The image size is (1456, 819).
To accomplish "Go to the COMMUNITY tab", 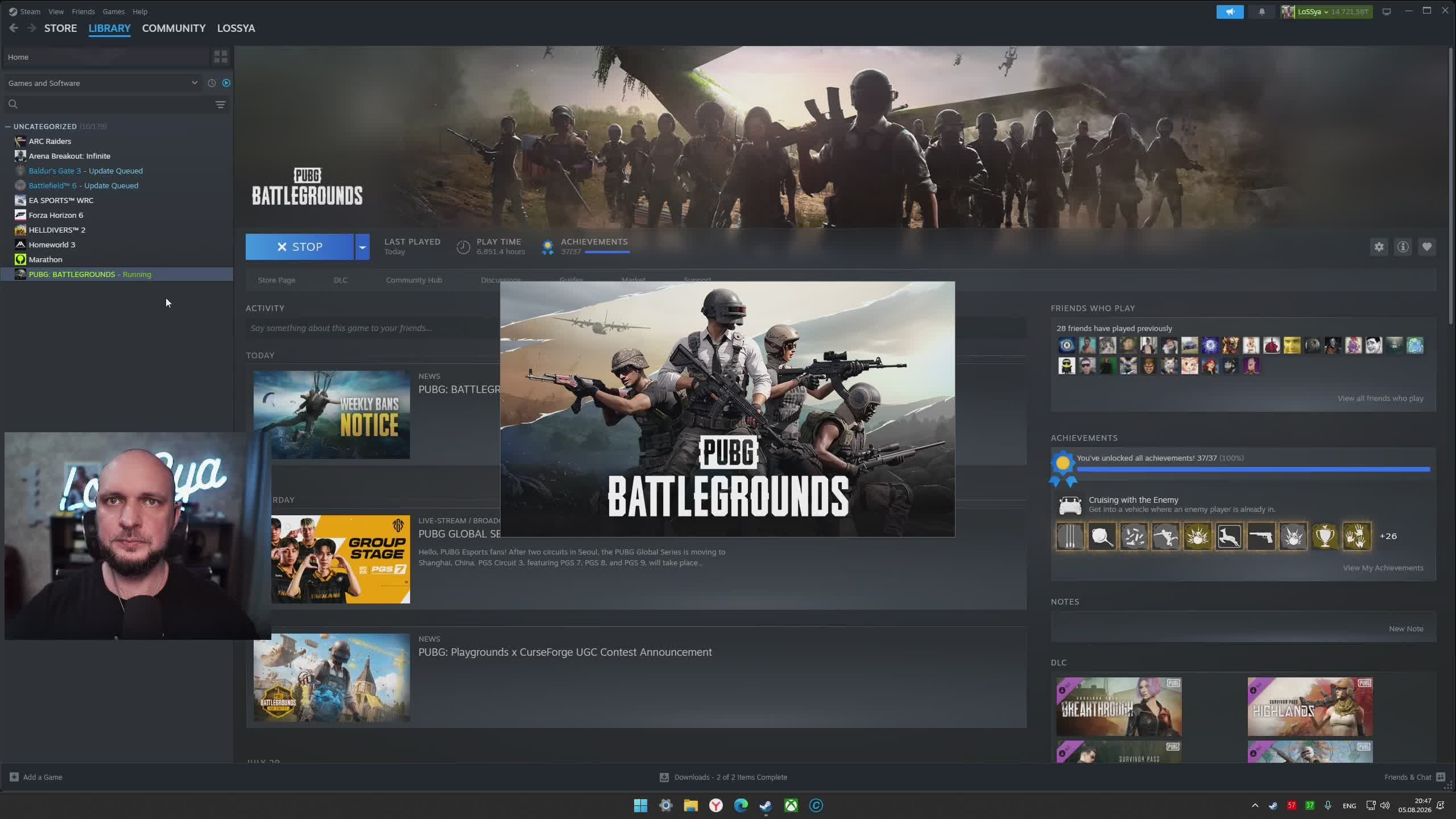I will [173, 28].
